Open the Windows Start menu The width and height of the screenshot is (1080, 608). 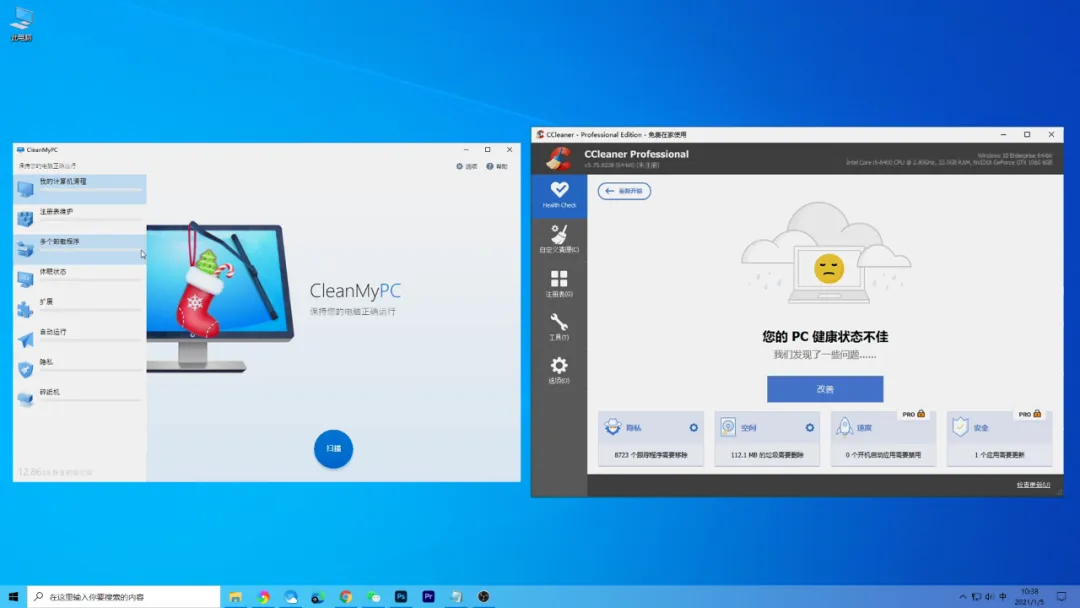point(13,596)
